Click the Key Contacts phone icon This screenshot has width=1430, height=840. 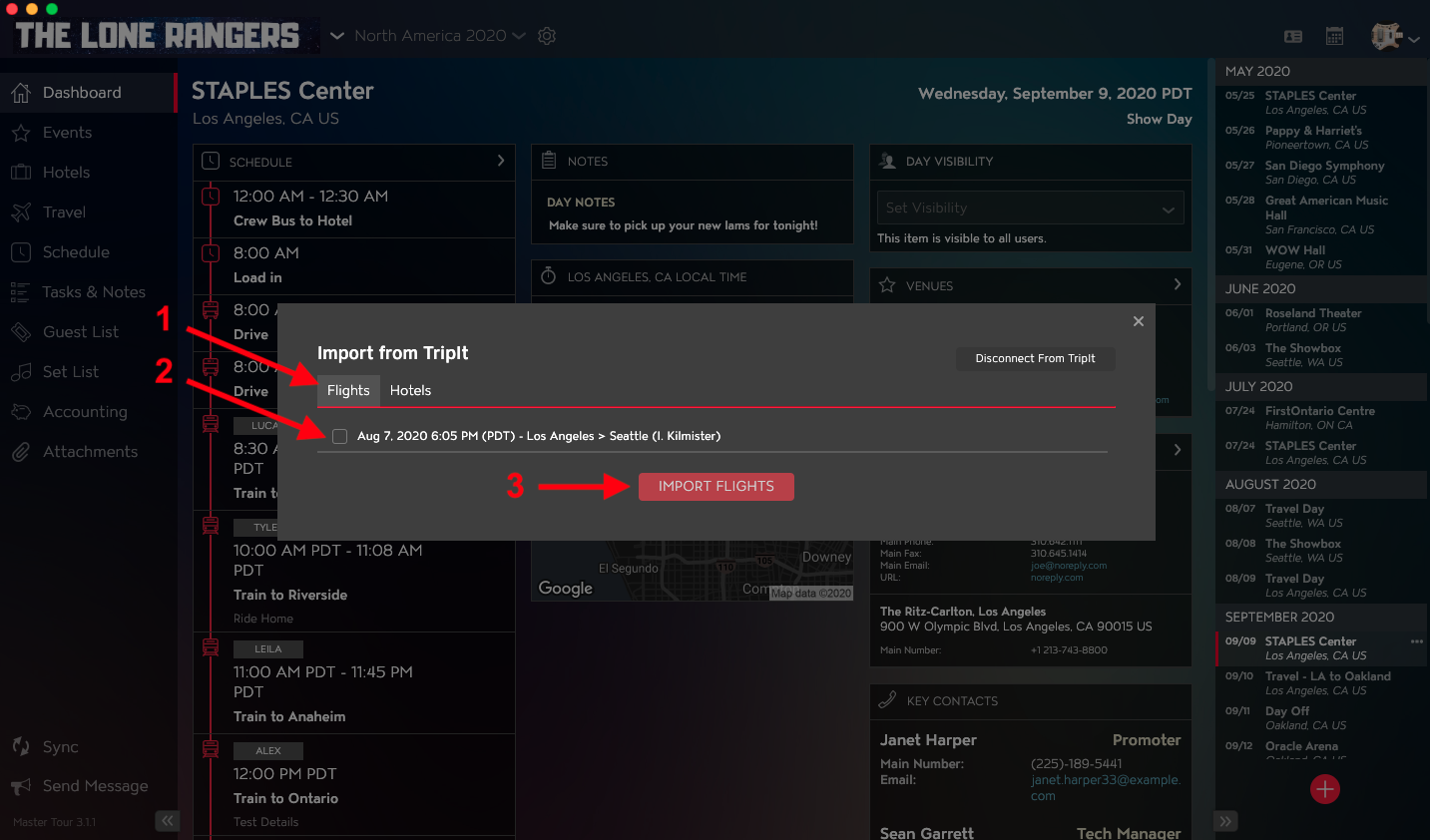pos(887,700)
